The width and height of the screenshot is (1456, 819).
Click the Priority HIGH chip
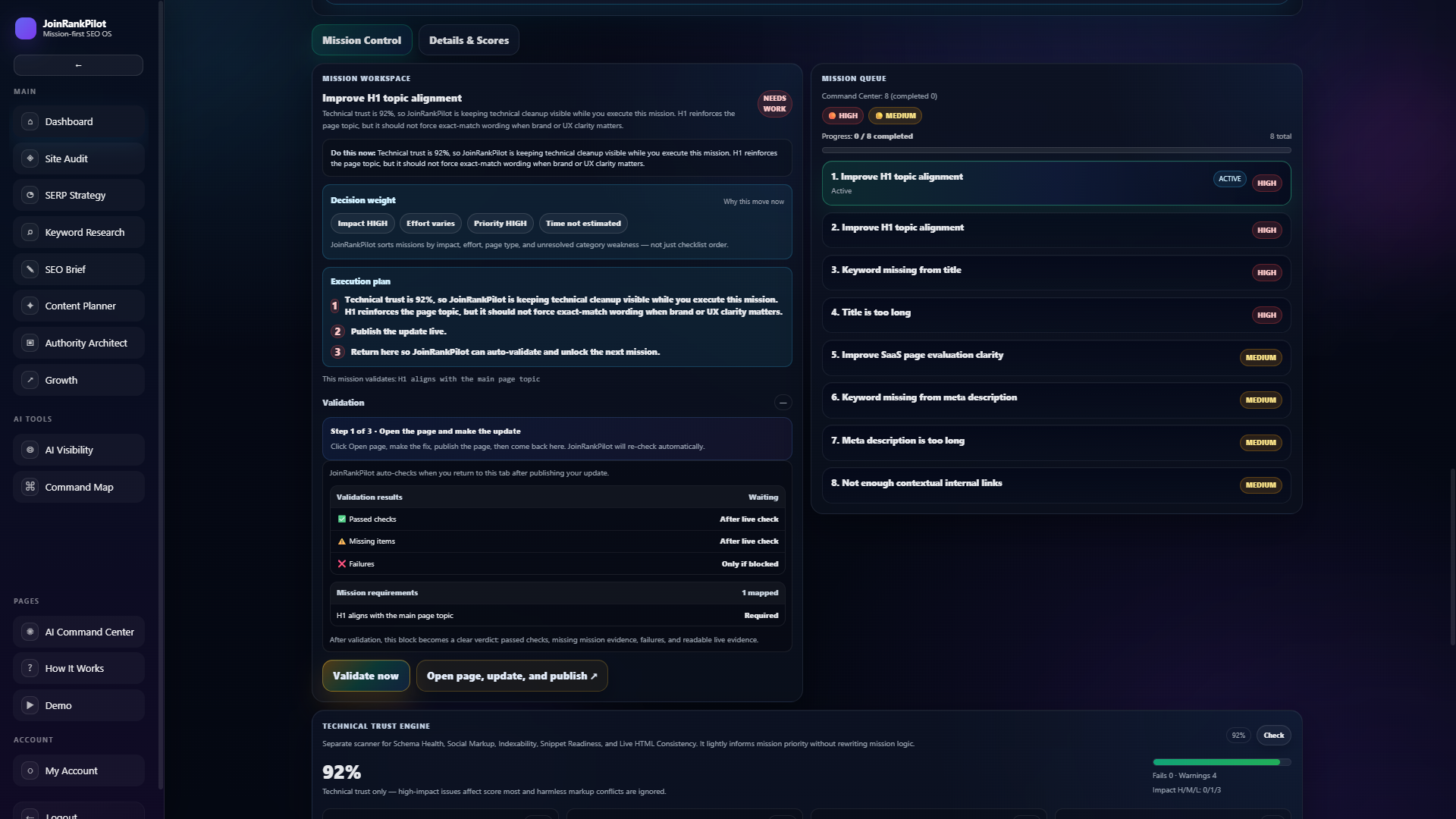point(500,224)
